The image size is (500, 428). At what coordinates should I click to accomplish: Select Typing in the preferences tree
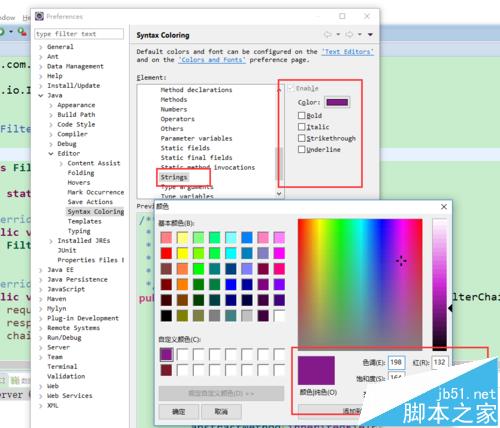pos(79,231)
